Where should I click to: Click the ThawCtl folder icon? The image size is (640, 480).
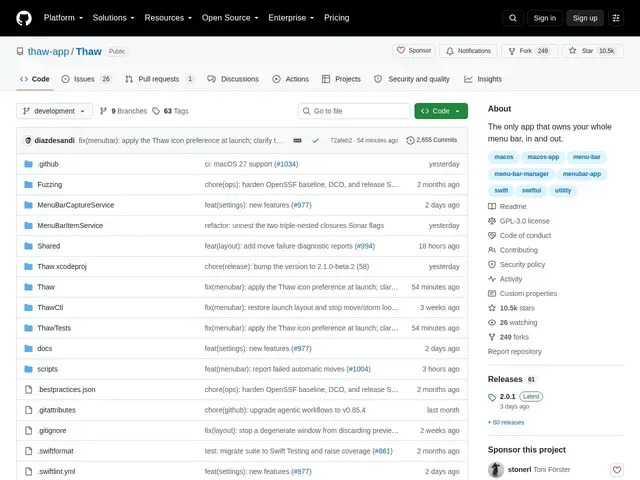(28, 307)
